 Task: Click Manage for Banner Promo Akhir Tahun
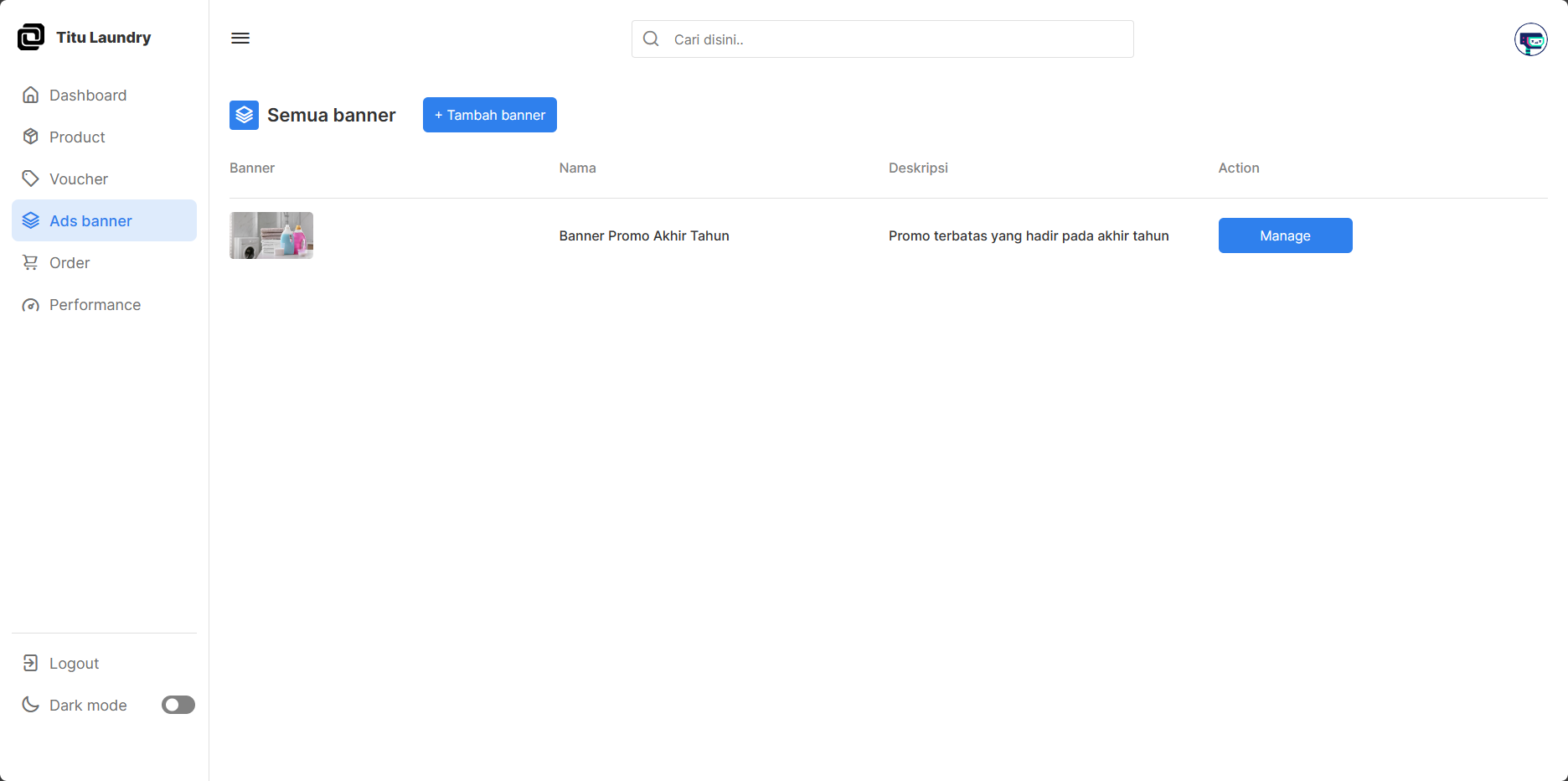tap(1285, 235)
